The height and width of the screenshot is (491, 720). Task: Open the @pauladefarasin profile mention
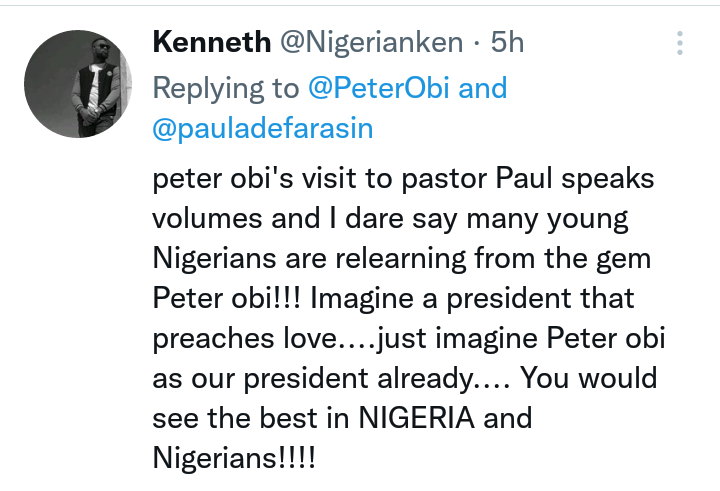(x=263, y=129)
